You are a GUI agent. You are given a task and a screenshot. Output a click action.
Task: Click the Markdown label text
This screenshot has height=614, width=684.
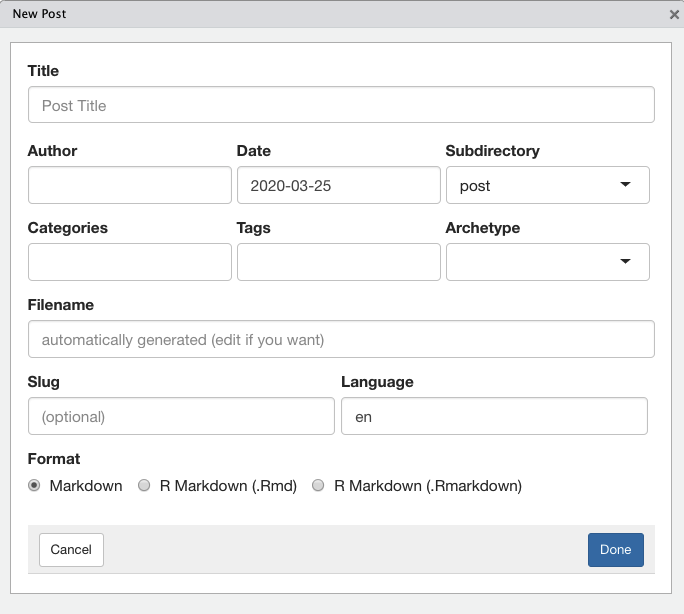coord(86,486)
